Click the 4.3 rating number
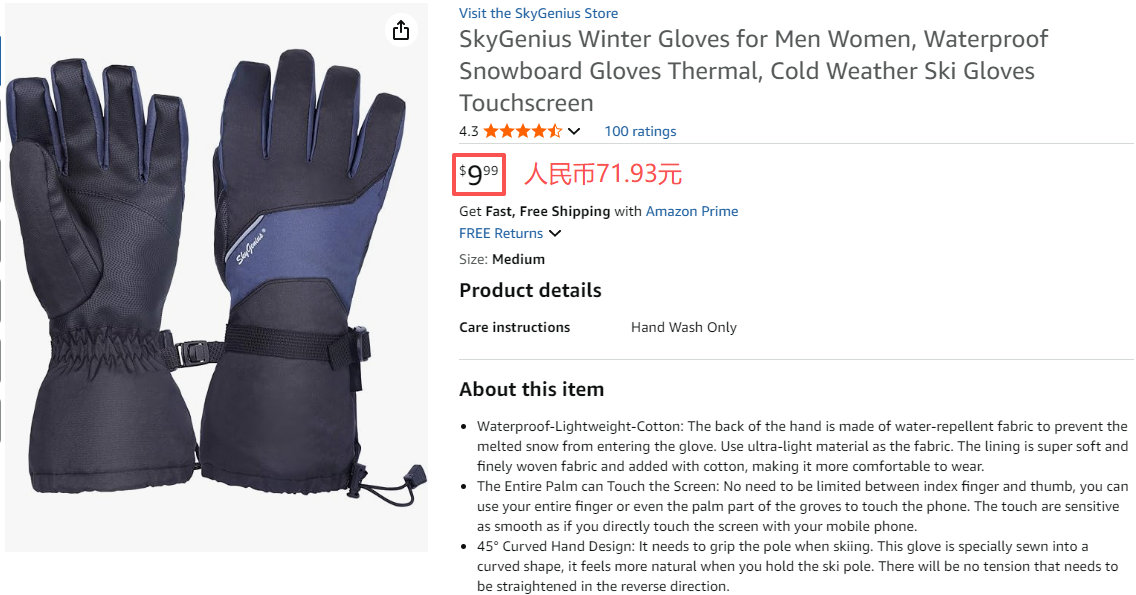Image resolution: width=1136 pixels, height=595 pixels. pyautogui.click(x=468, y=131)
